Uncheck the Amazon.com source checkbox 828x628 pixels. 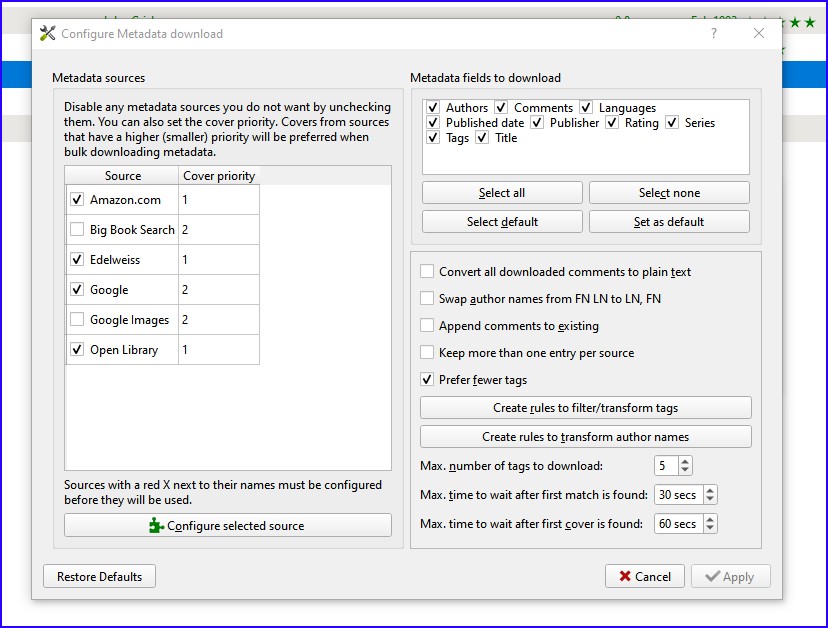(x=77, y=199)
